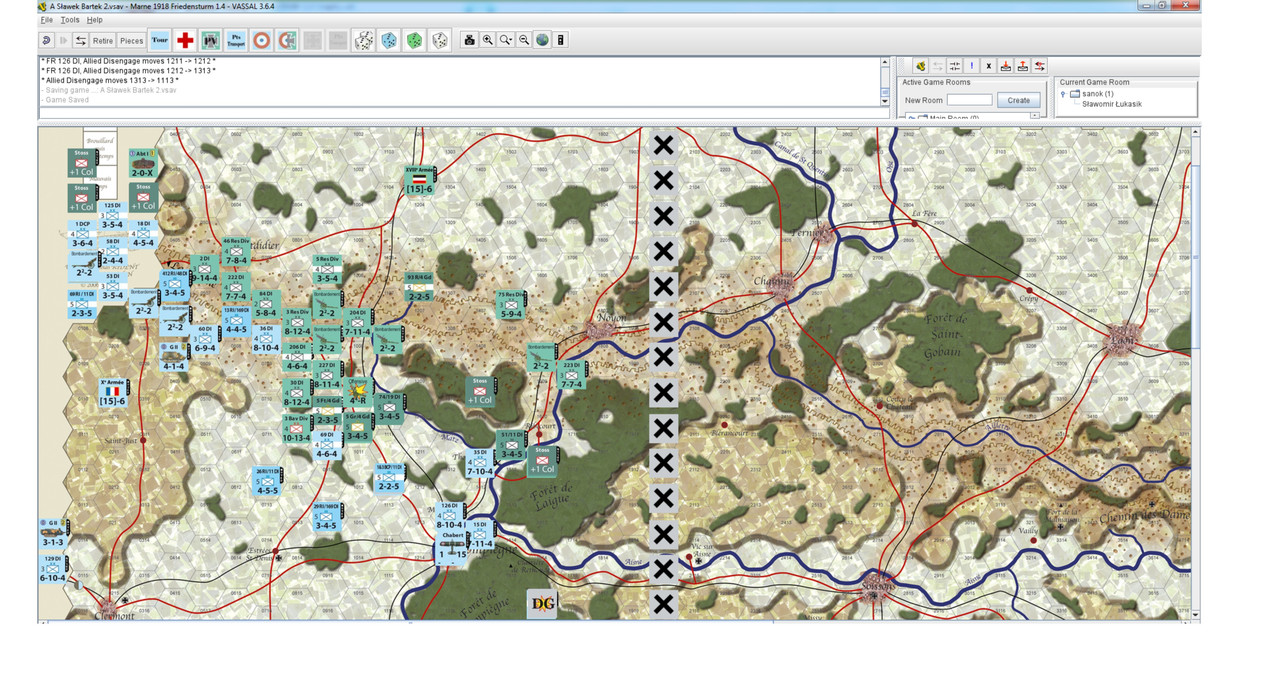Select the 26 RI/11 DI 4-5-5 counter
Screen dimensions: 1280x693
click(267, 482)
